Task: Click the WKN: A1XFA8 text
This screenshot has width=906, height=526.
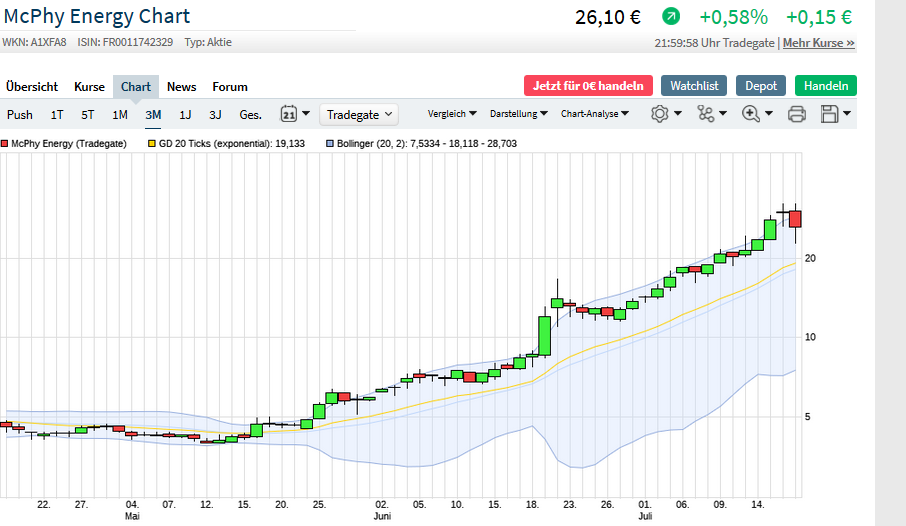Action: pos(34,42)
